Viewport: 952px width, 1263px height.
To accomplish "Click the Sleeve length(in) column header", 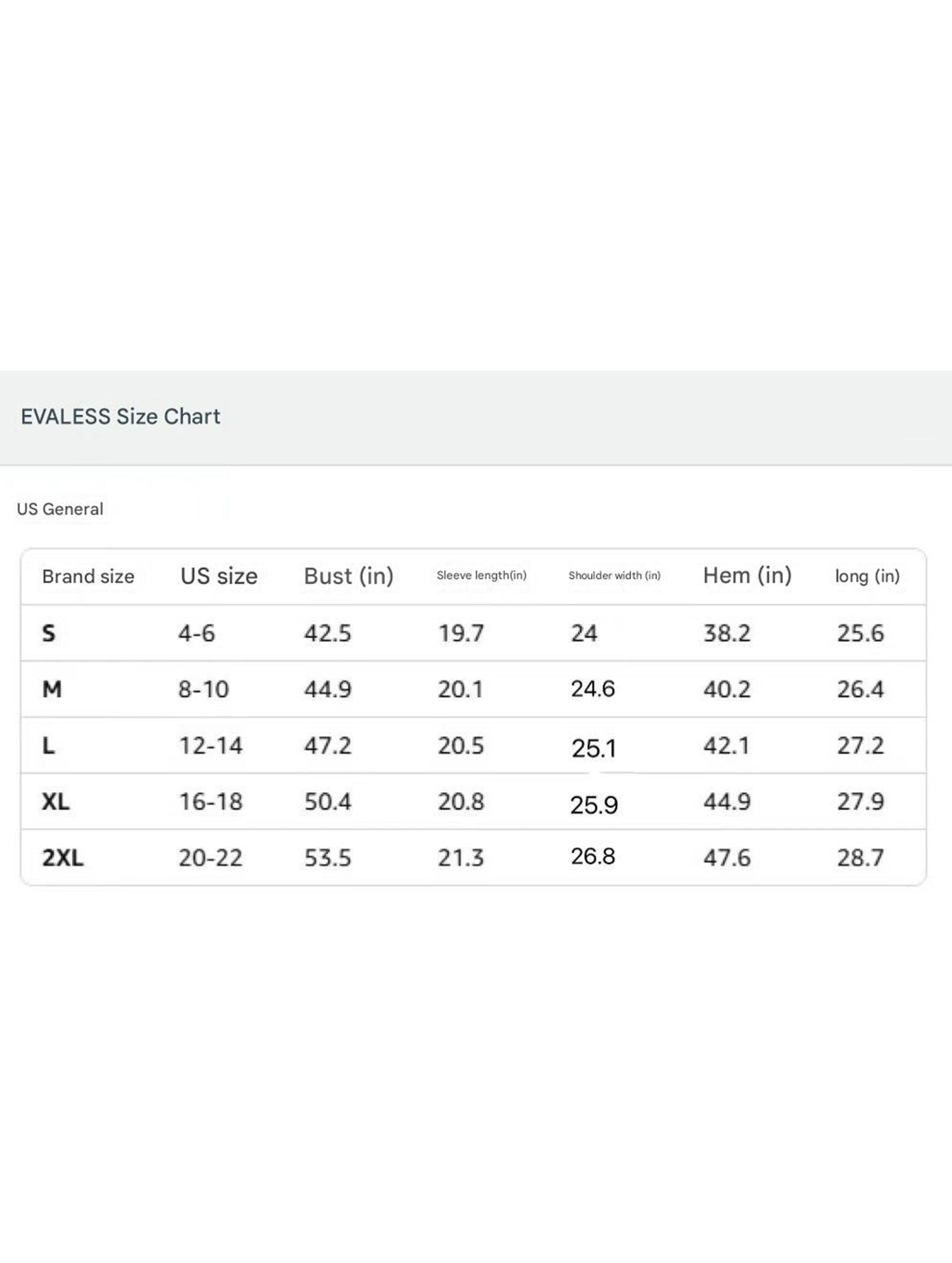I will coord(481,575).
